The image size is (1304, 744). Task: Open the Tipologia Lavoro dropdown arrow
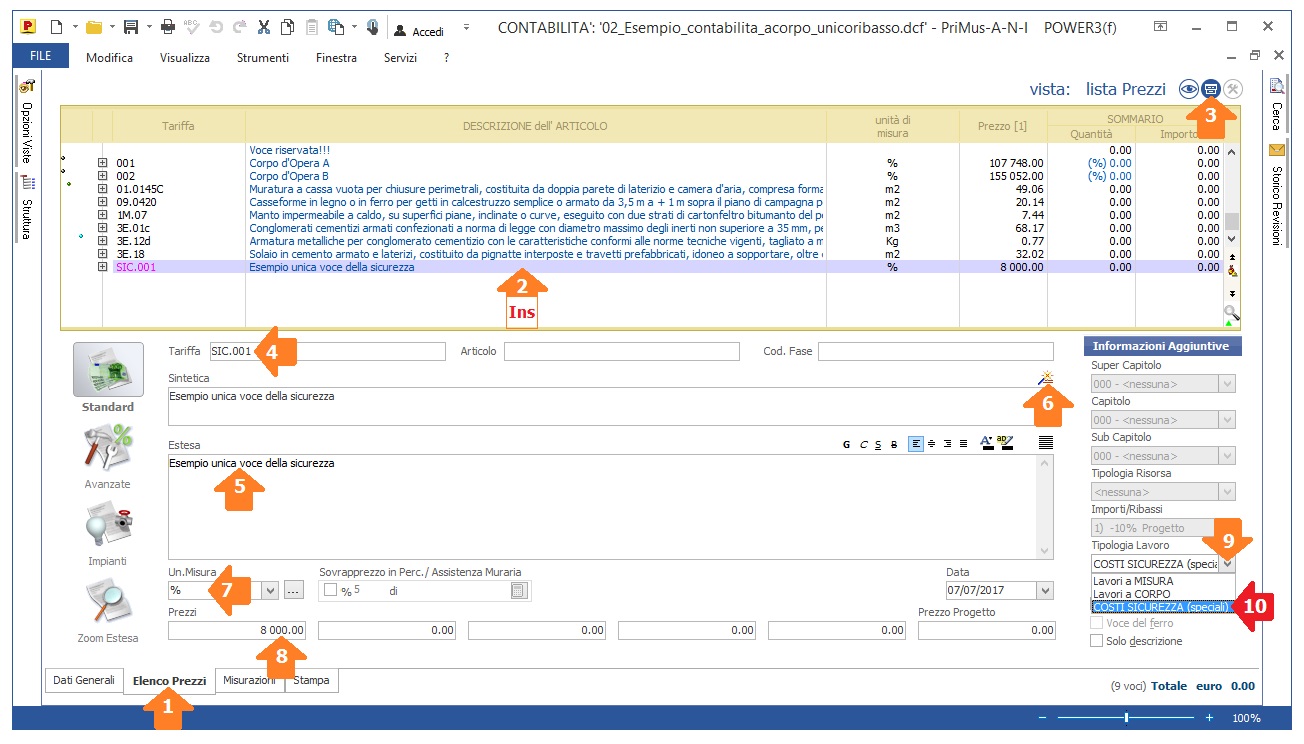point(1228,564)
